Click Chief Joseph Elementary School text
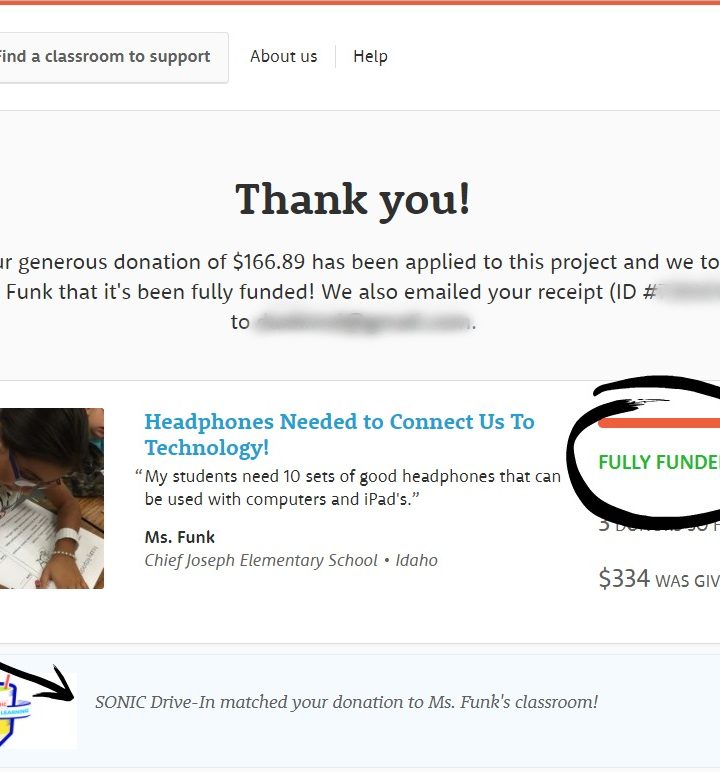 (261, 560)
